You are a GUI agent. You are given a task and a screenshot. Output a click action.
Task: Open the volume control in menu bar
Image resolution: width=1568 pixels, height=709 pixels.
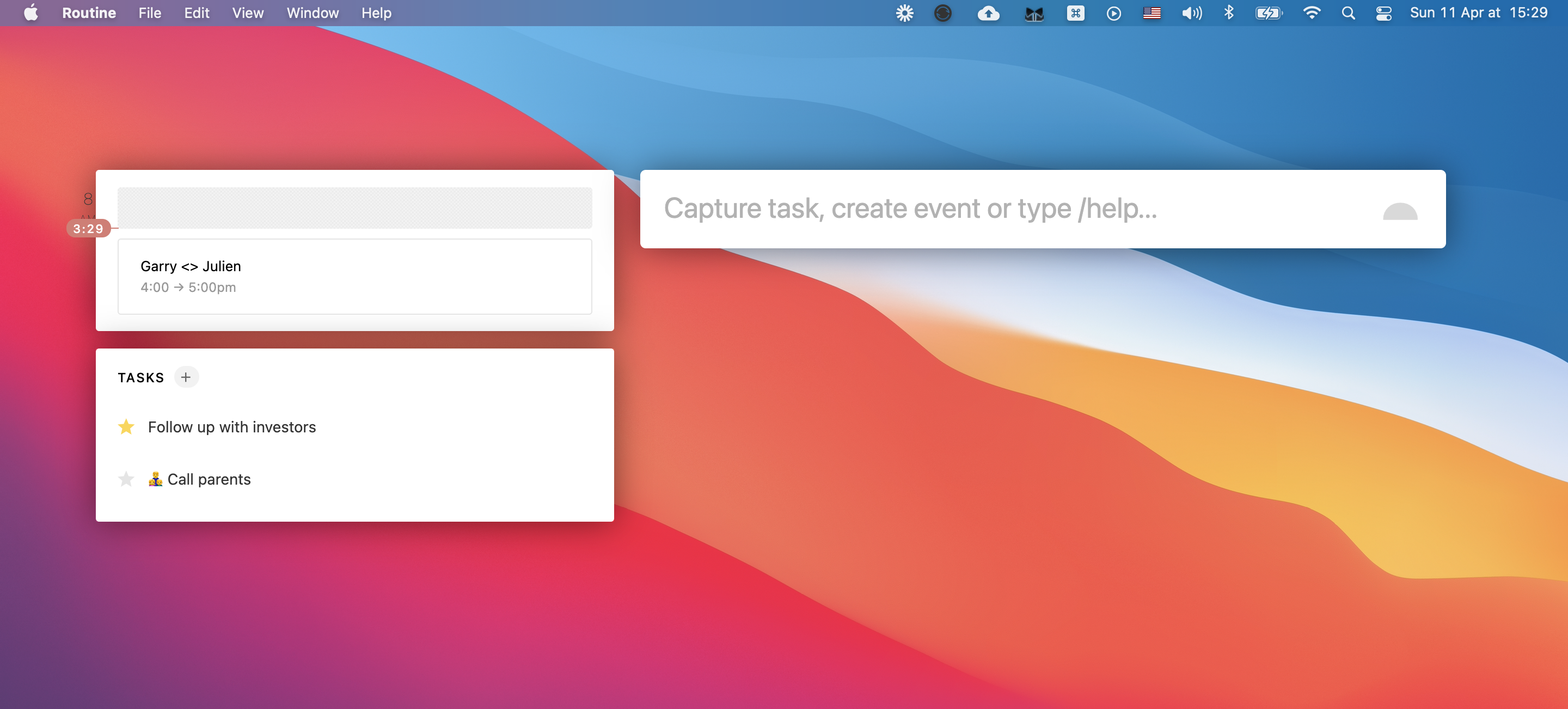click(x=1191, y=13)
